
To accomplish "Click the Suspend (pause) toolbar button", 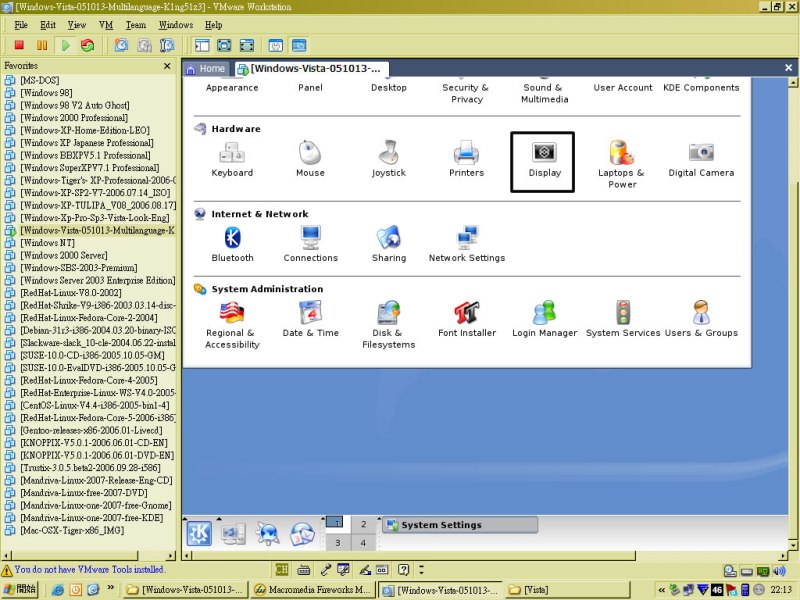I will (x=42, y=45).
